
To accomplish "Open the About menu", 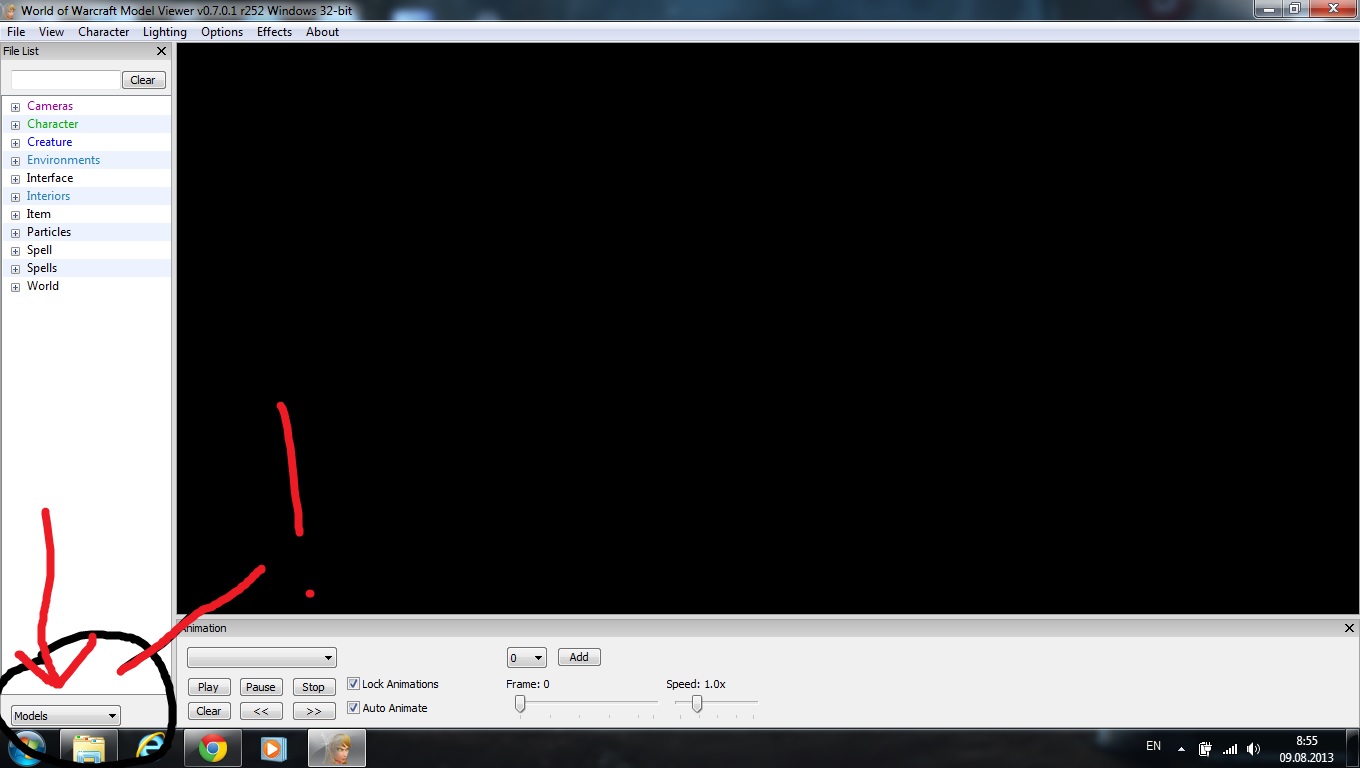I will 322,32.
